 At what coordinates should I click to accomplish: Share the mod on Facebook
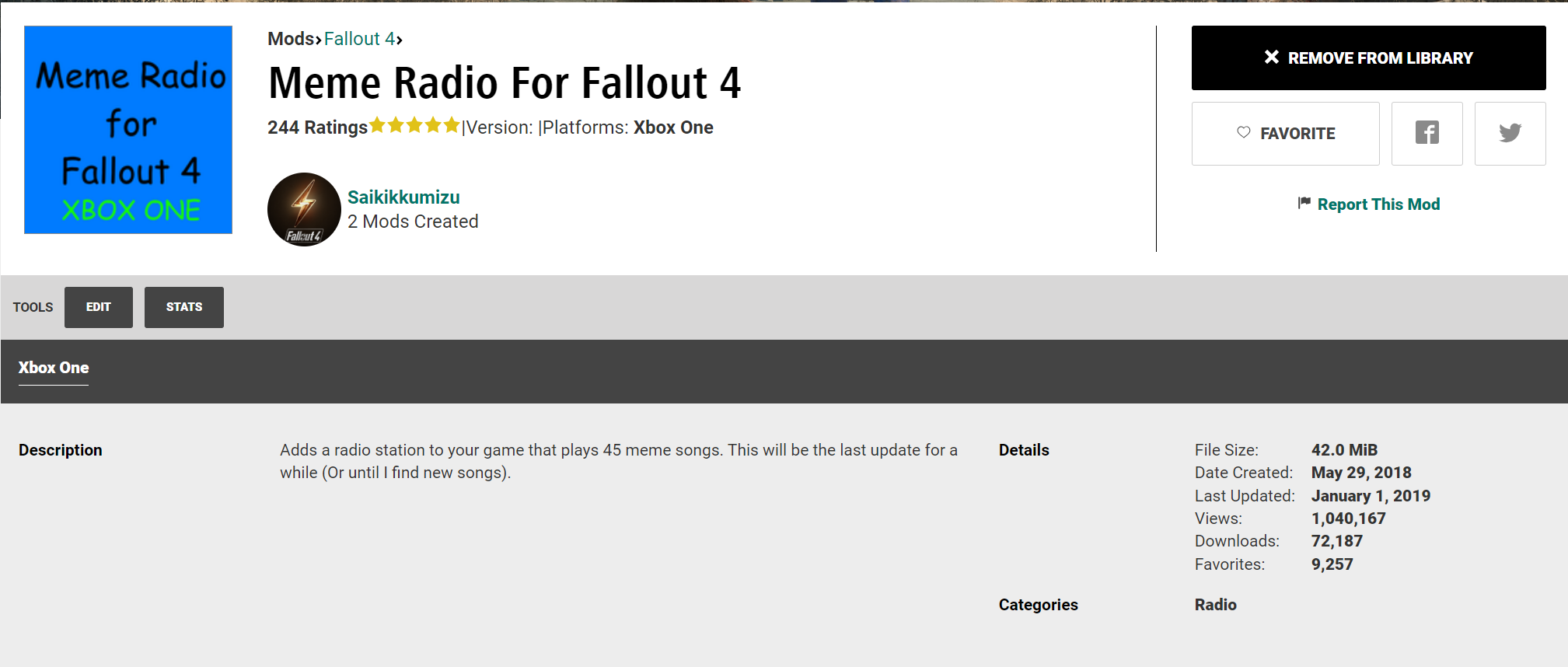pos(1427,133)
